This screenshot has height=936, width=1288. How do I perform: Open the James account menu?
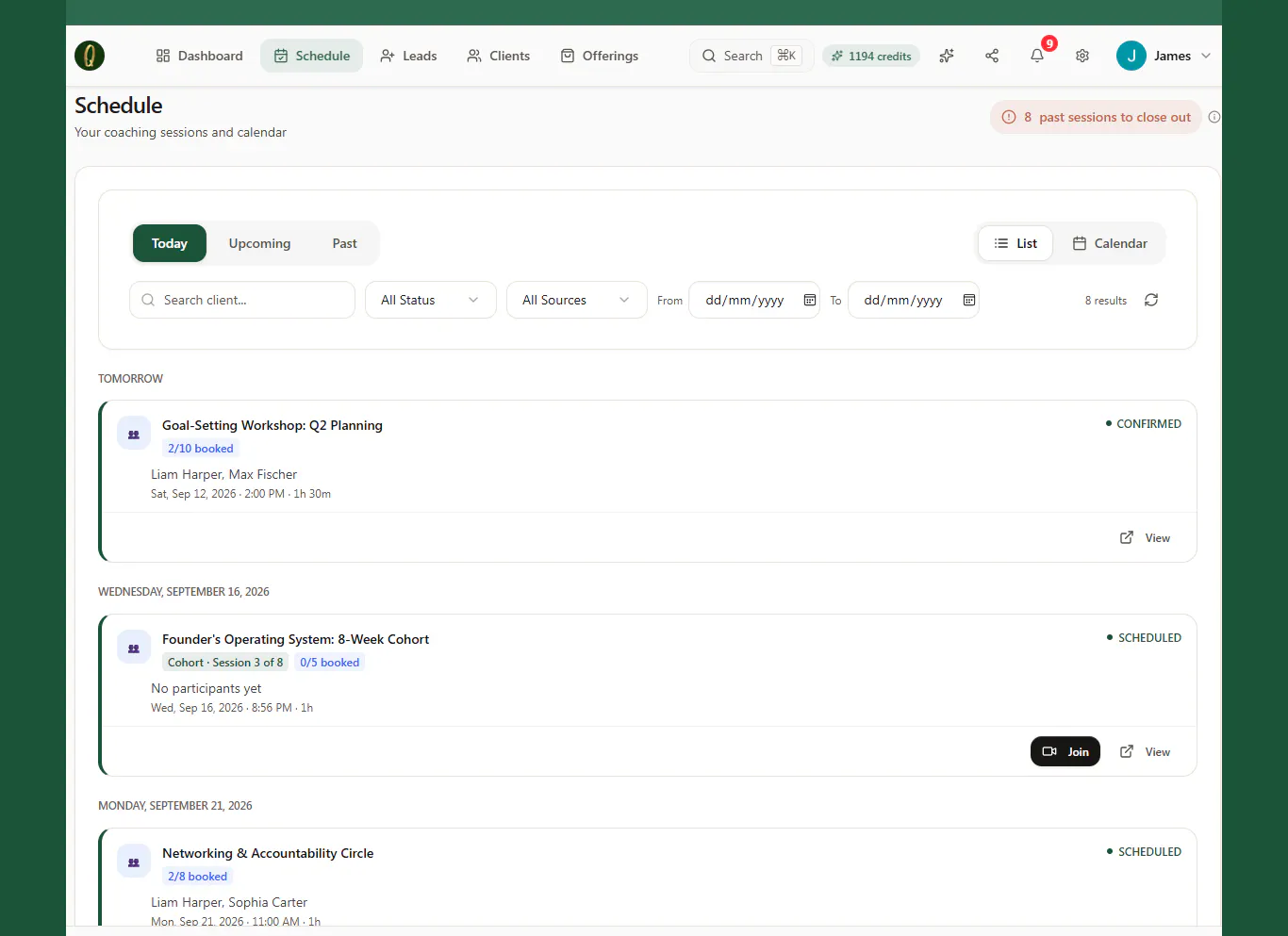coord(1164,56)
